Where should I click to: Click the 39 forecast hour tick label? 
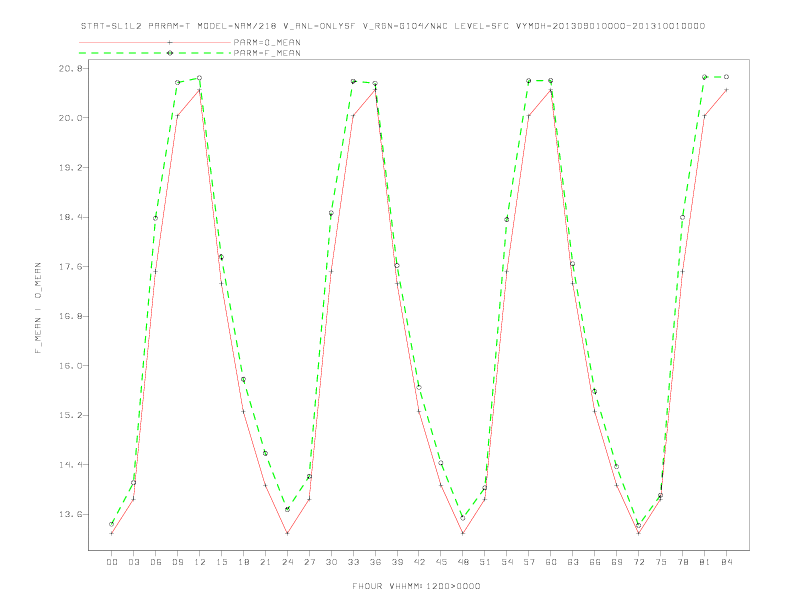tap(397, 562)
